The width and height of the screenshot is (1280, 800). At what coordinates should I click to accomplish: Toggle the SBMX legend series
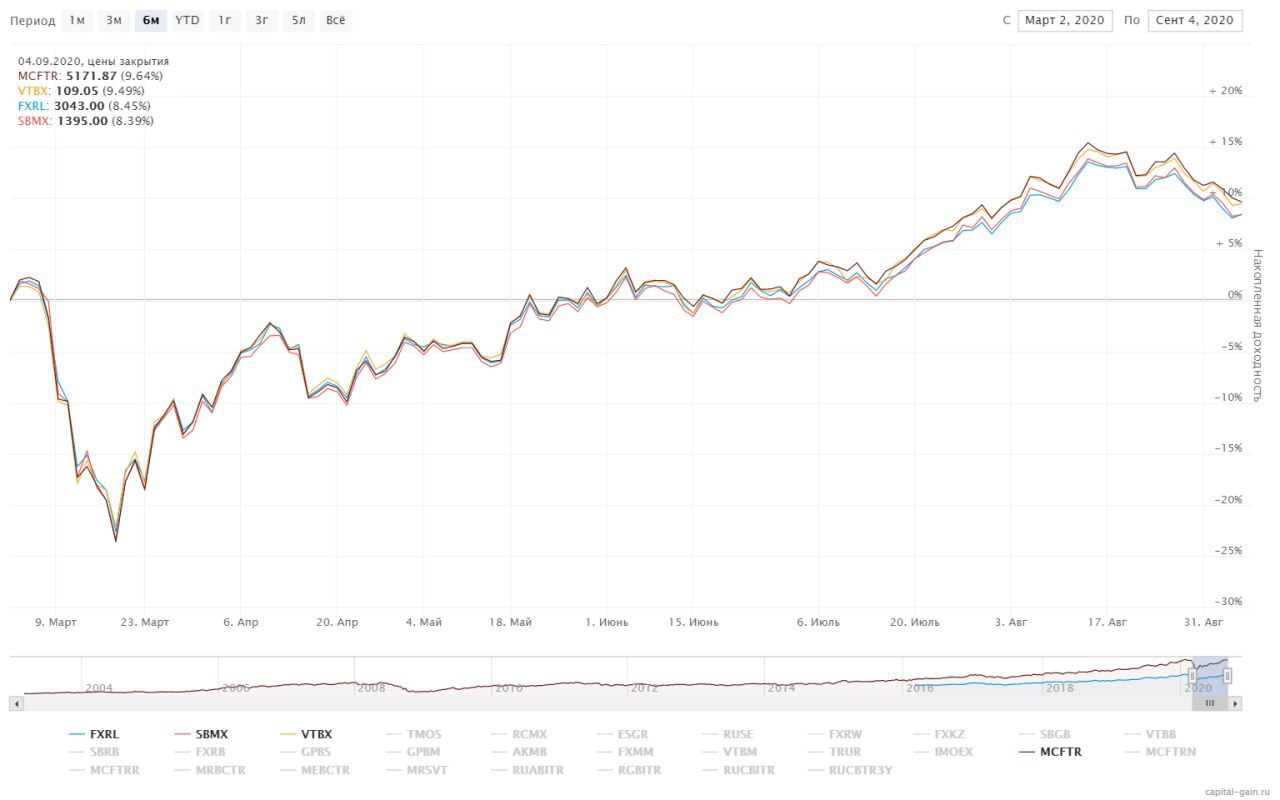coord(201,734)
